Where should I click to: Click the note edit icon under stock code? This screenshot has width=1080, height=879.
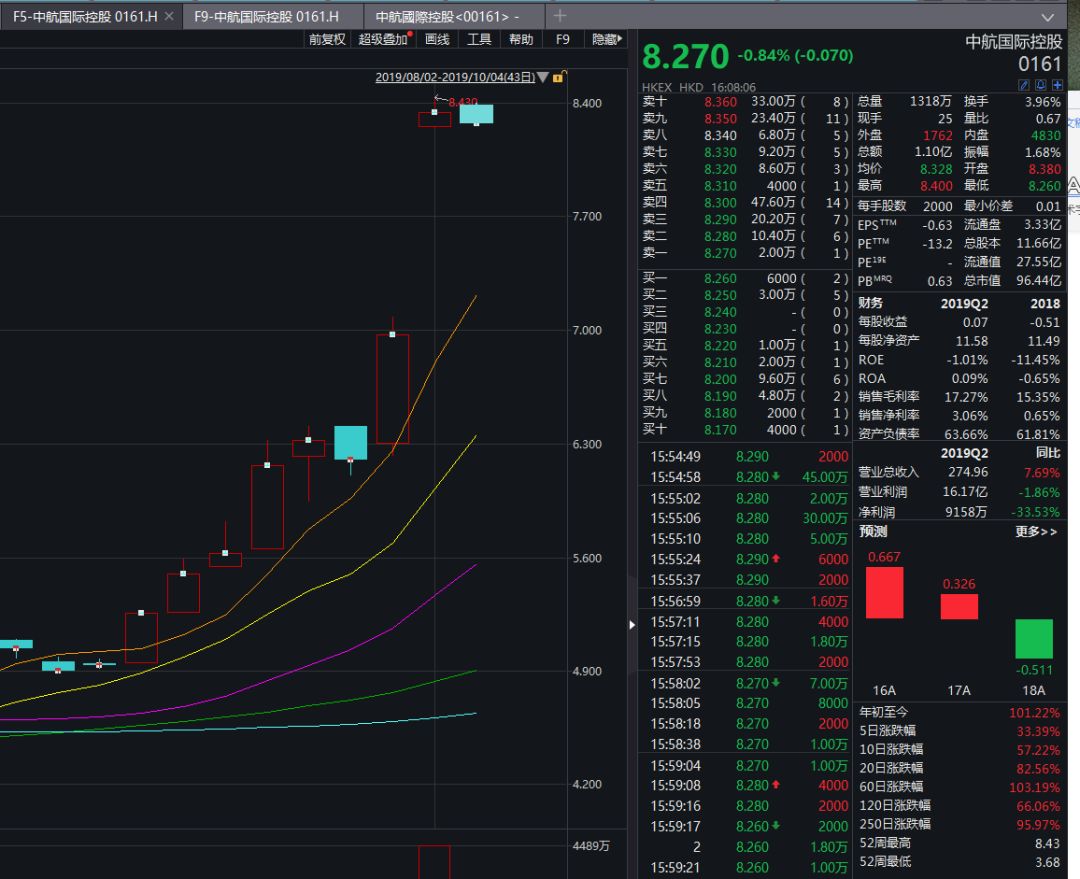click(1024, 87)
